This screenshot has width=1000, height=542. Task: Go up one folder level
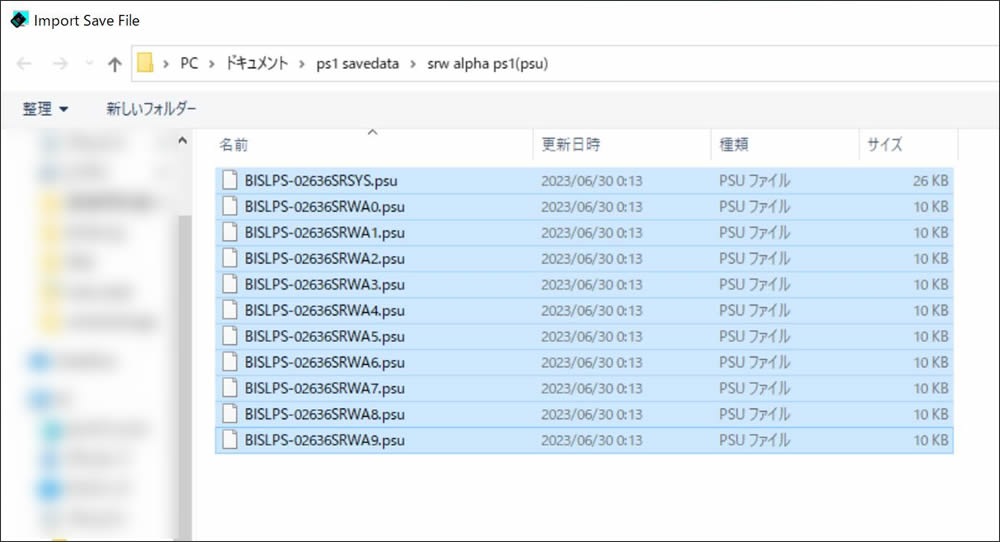[115, 64]
